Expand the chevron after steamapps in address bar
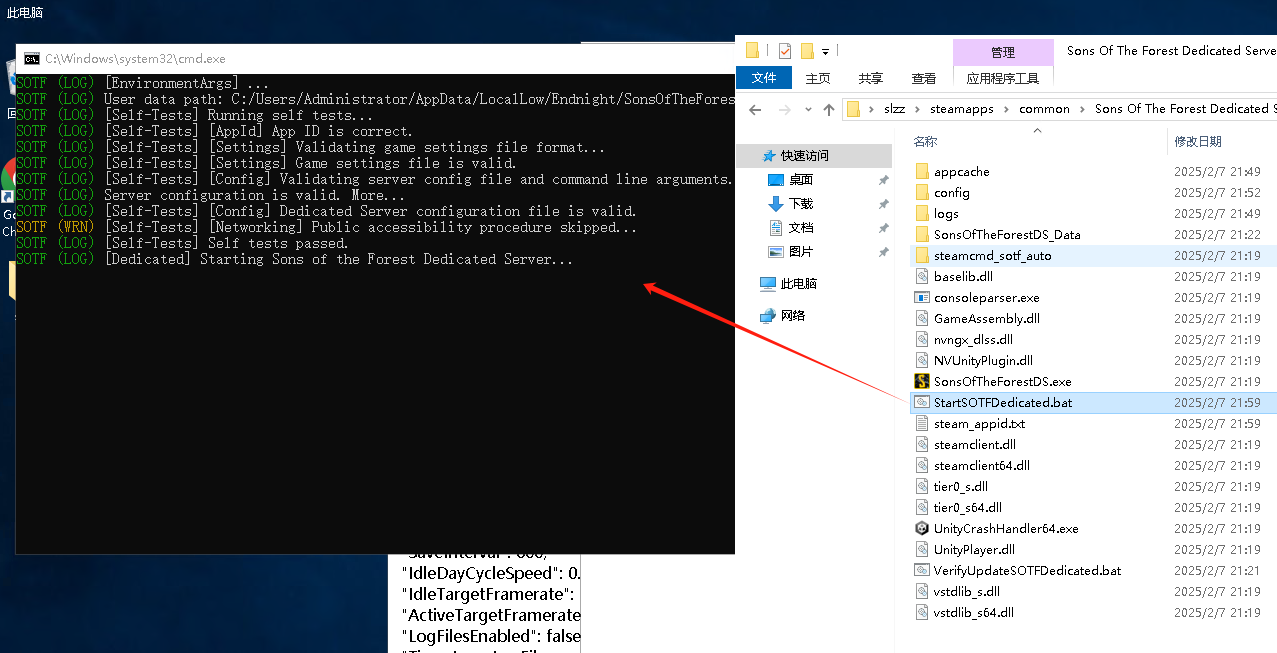 (1007, 109)
